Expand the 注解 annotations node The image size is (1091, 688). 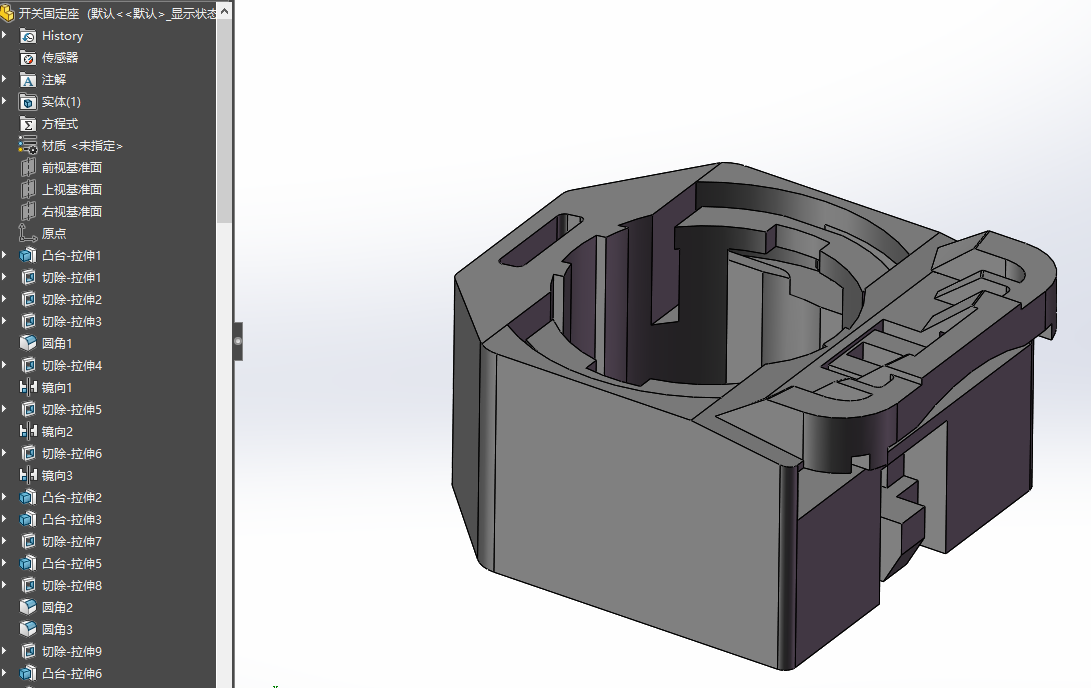point(5,79)
